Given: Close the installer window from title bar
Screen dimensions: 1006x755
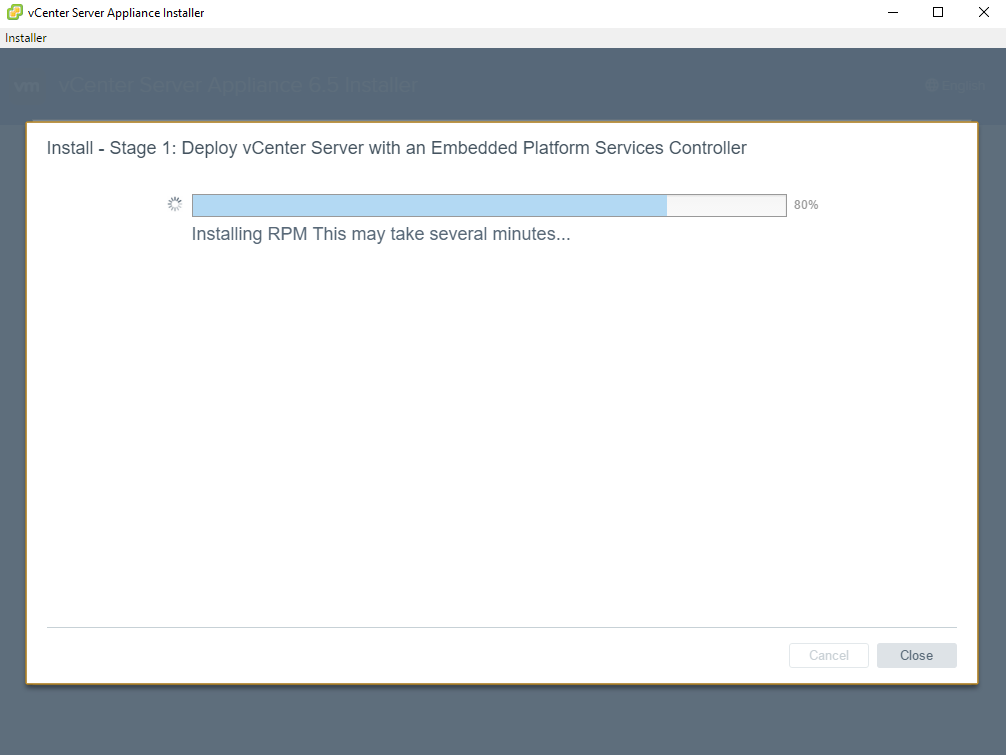Looking at the screenshot, I should [x=984, y=13].
